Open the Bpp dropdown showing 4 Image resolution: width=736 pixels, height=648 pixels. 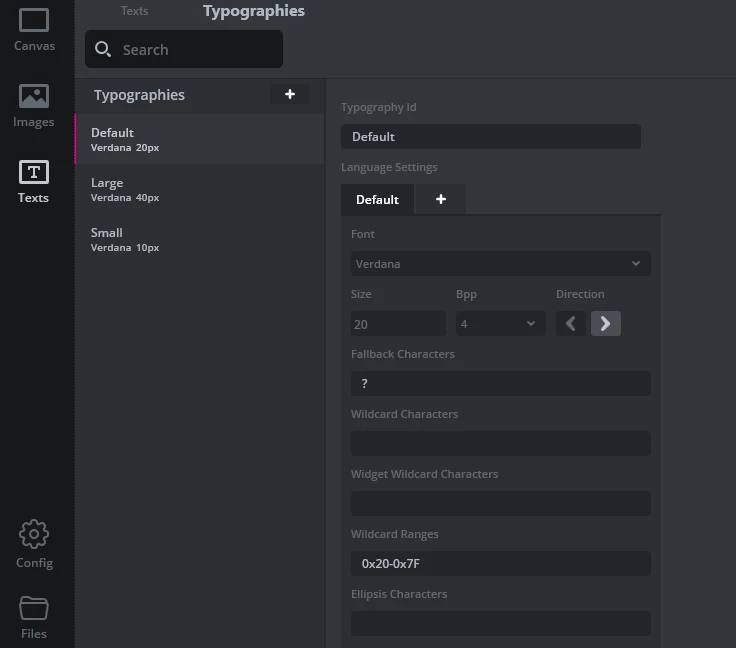click(x=500, y=323)
